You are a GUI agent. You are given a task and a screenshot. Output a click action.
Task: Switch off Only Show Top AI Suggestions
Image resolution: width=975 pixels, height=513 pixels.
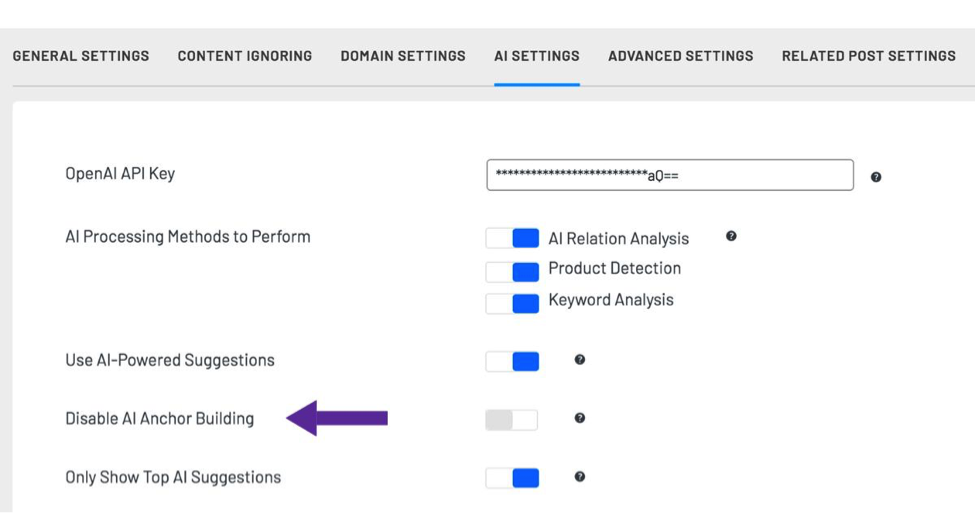tap(512, 478)
